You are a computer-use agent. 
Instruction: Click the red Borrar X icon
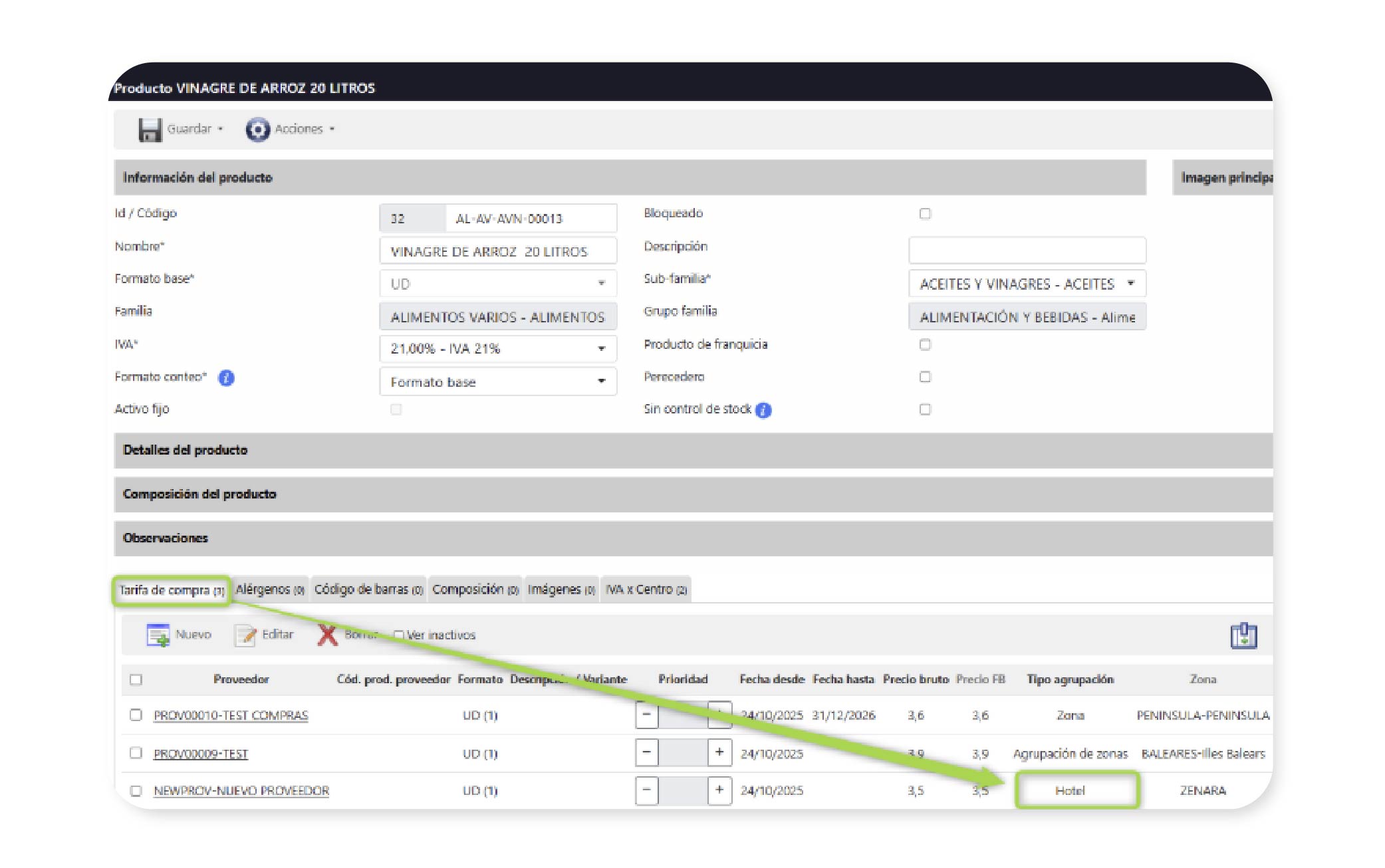pyautogui.click(x=327, y=635)
